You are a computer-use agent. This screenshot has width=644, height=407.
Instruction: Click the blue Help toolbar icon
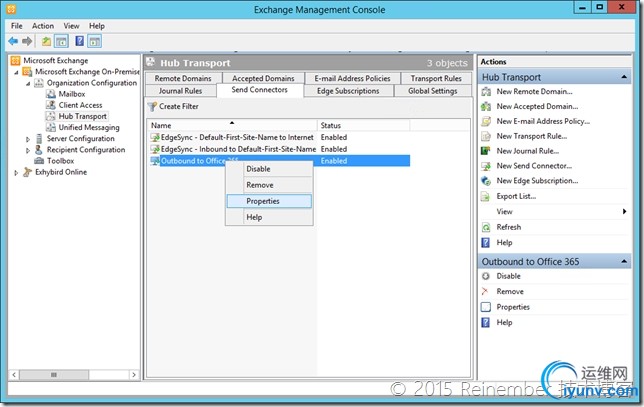[80, 41]
